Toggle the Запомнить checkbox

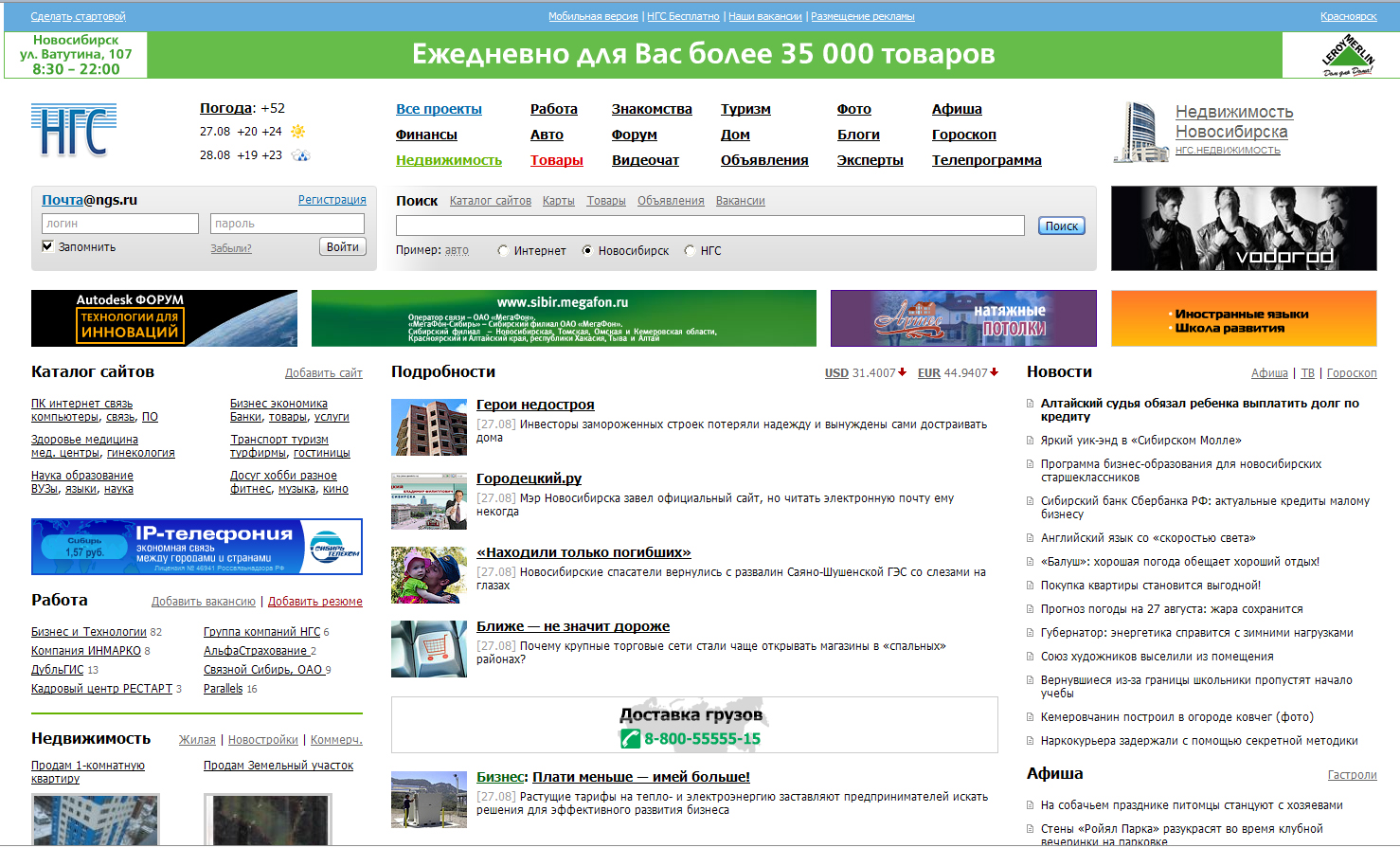(47, 246)
